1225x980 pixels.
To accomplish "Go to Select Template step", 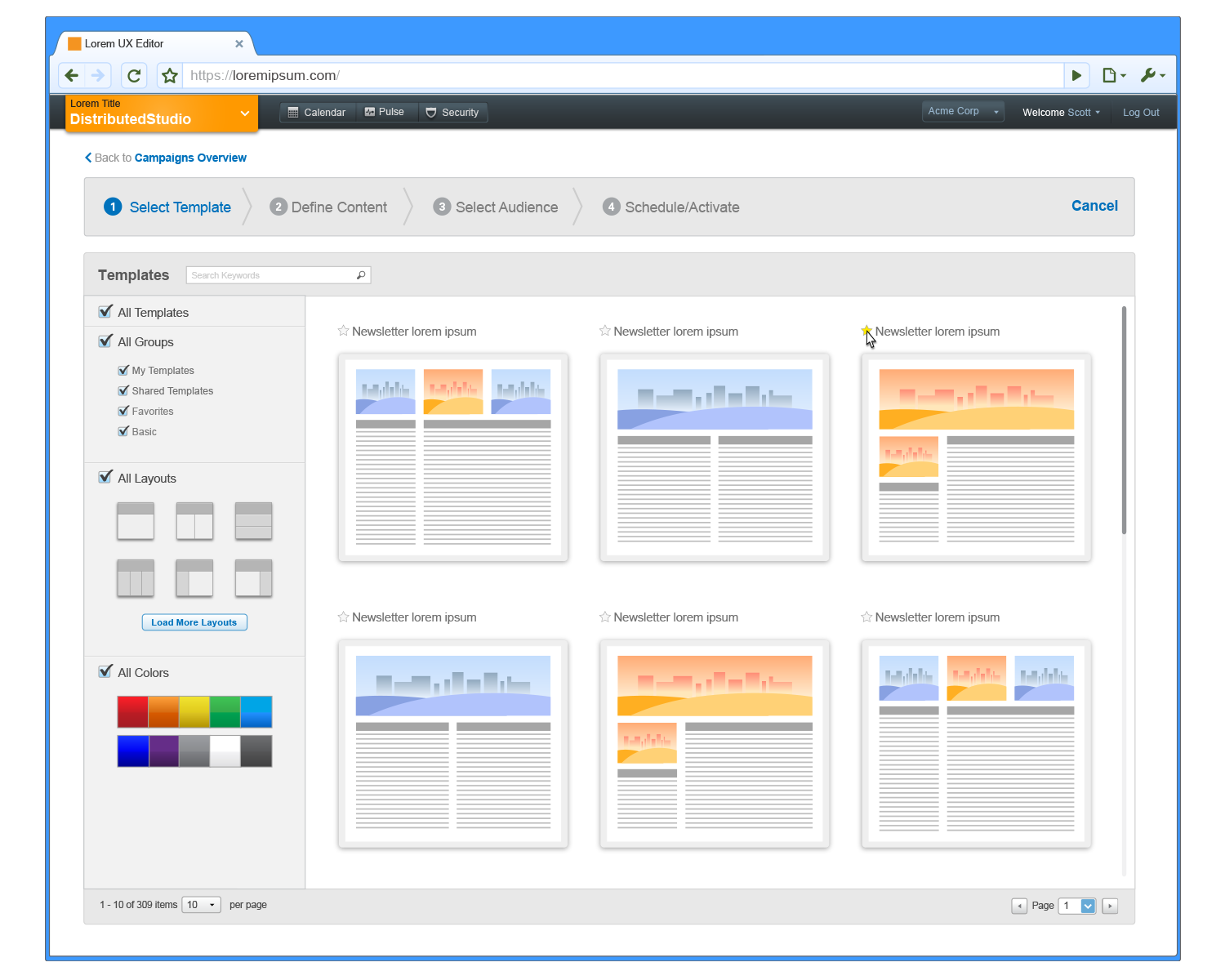I will pos(167,207).
